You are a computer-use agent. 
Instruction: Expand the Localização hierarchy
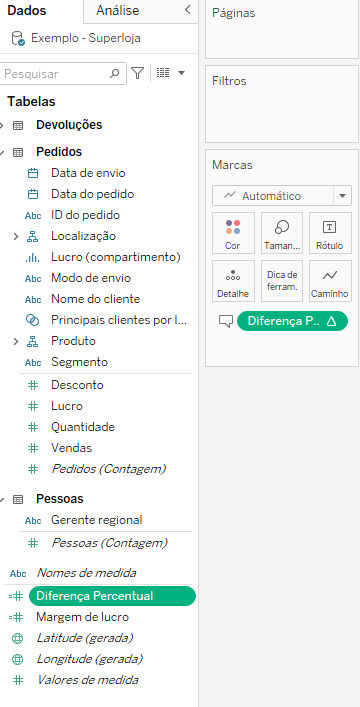16,236
